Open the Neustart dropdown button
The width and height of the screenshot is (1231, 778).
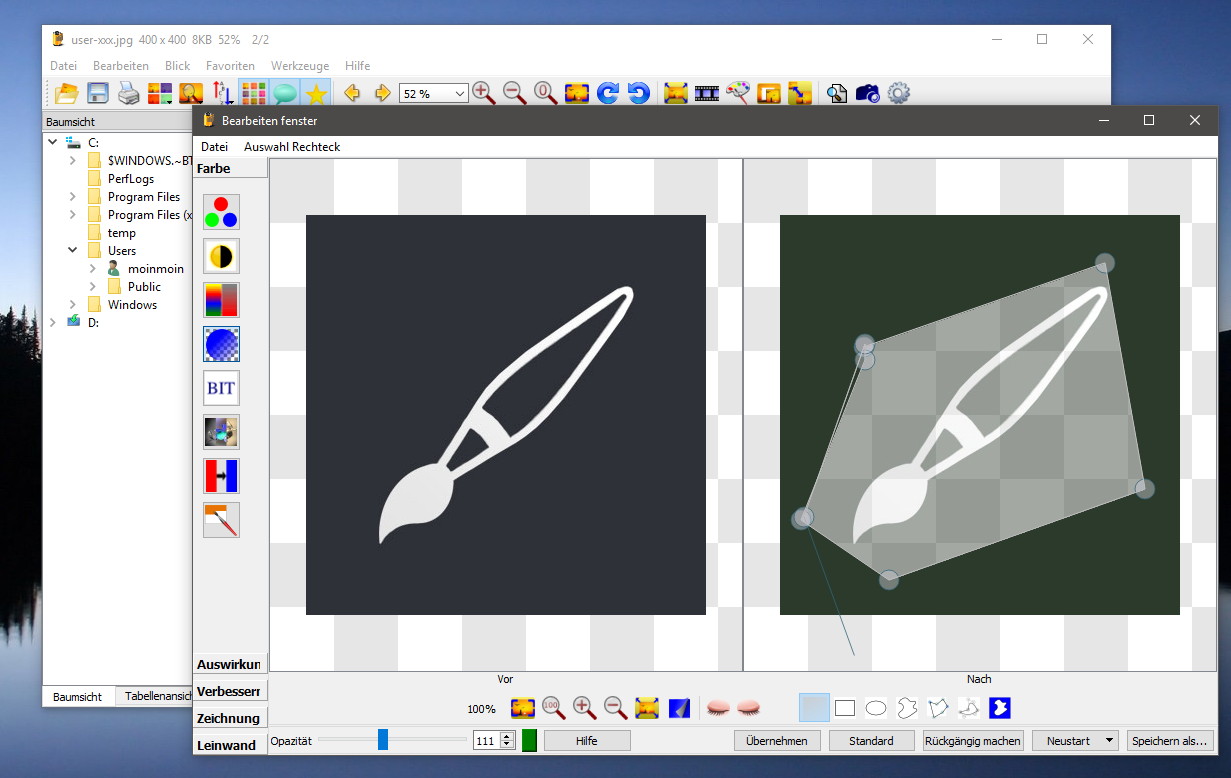(x=1076, y=741)
